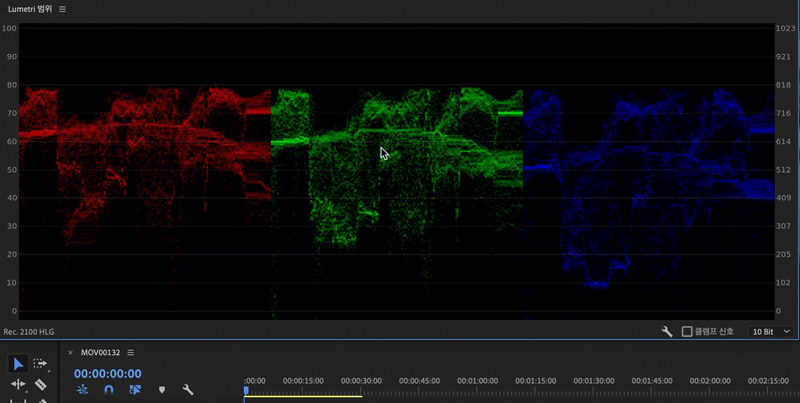Toggle linked selection in timeline
The height and width of the screenshot is (403, 800).
[x=134, y=390]
